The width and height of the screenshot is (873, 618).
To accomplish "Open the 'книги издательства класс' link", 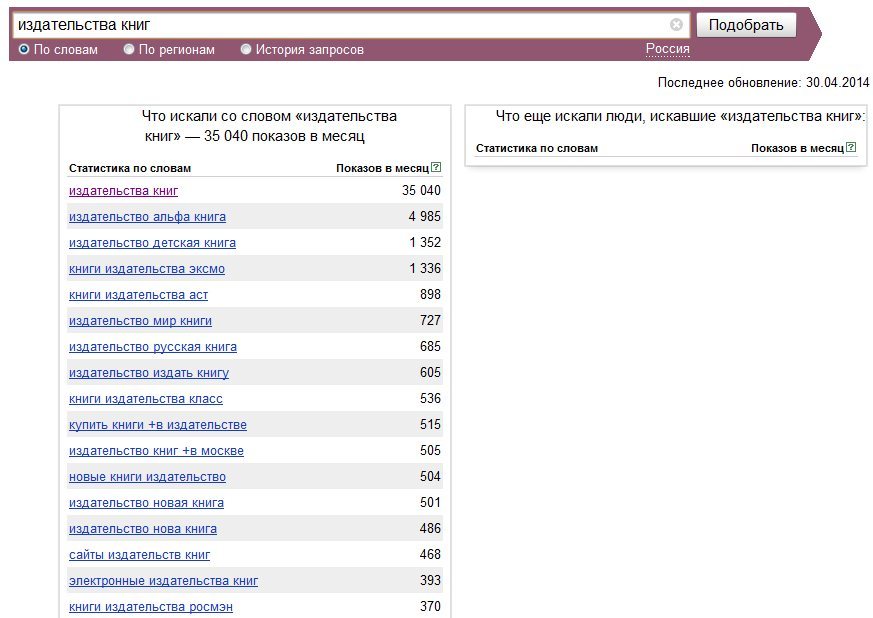I will [x=146, y=399].
